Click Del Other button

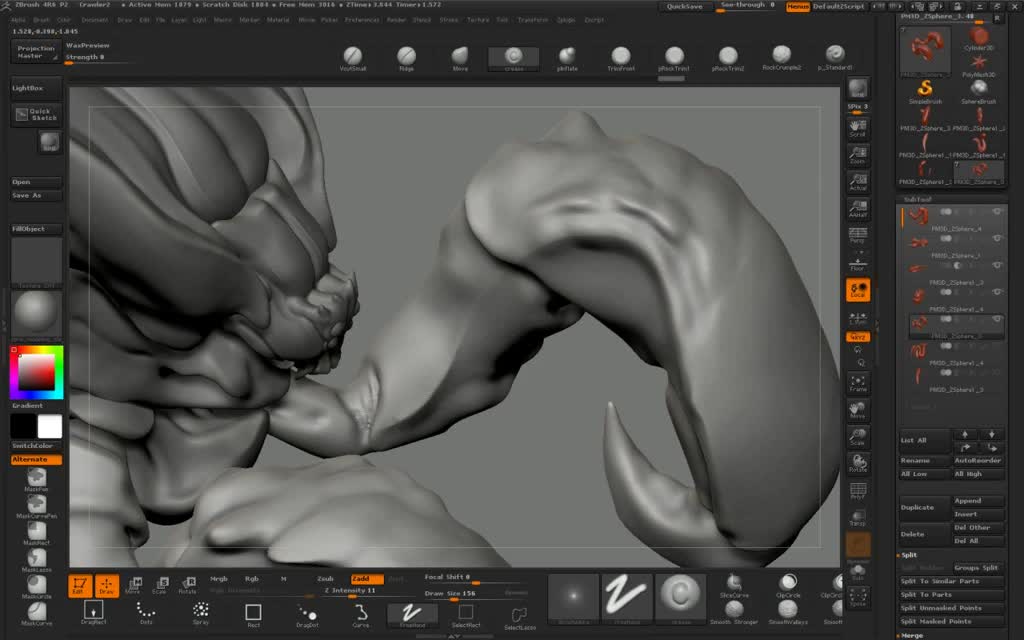(978, 528)
